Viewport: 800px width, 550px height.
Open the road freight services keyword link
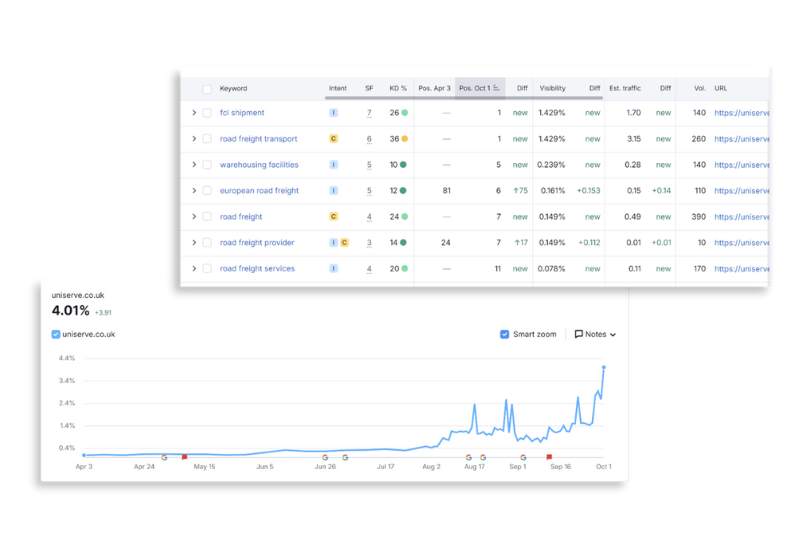pyautogui.click(x=257, y=269)
